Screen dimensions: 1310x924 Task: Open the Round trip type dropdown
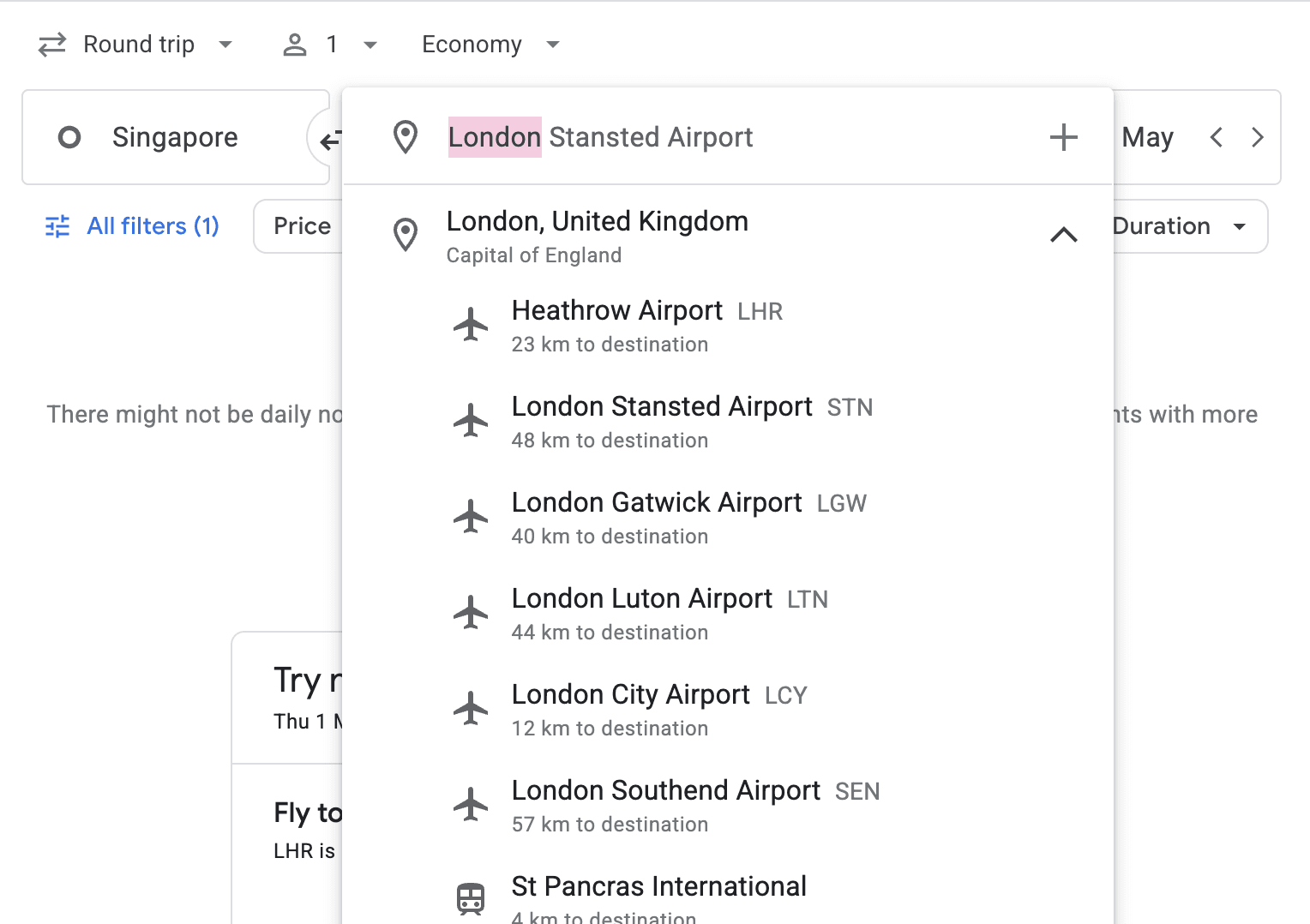point(137,45)
